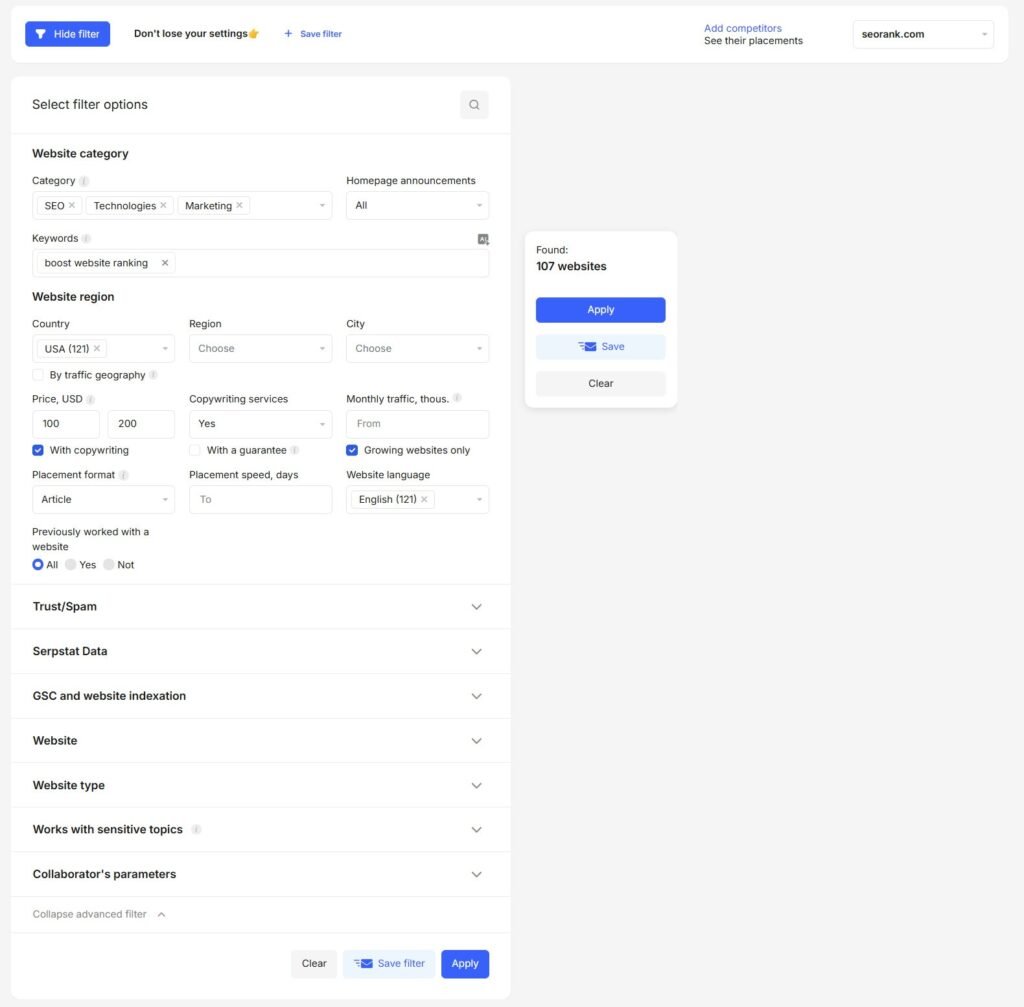Click the plus icon next to Save filter

pos(288,33)
